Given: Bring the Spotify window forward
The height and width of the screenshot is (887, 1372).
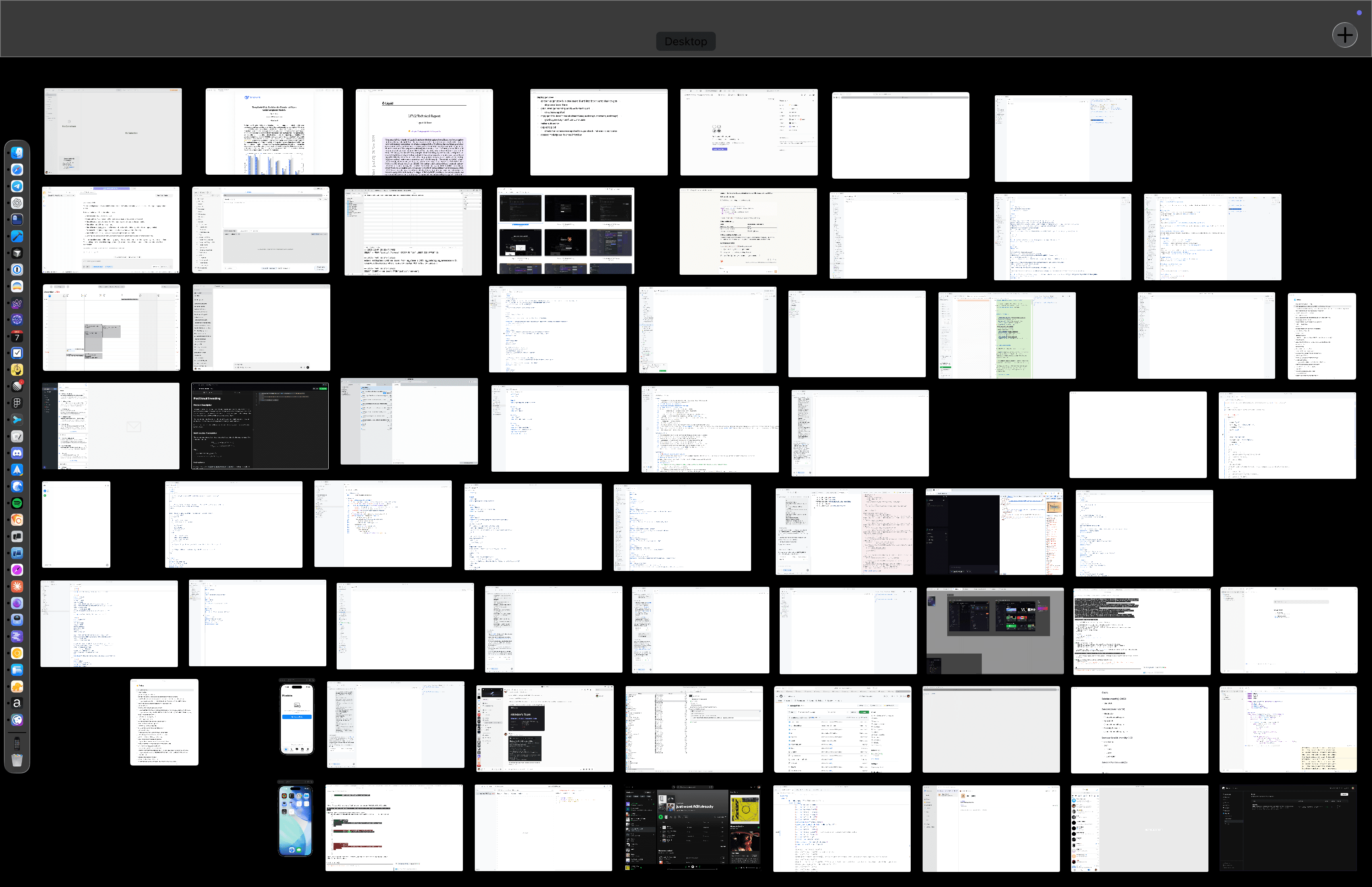Looking at the screenshot, I should (x=693, y=828).
